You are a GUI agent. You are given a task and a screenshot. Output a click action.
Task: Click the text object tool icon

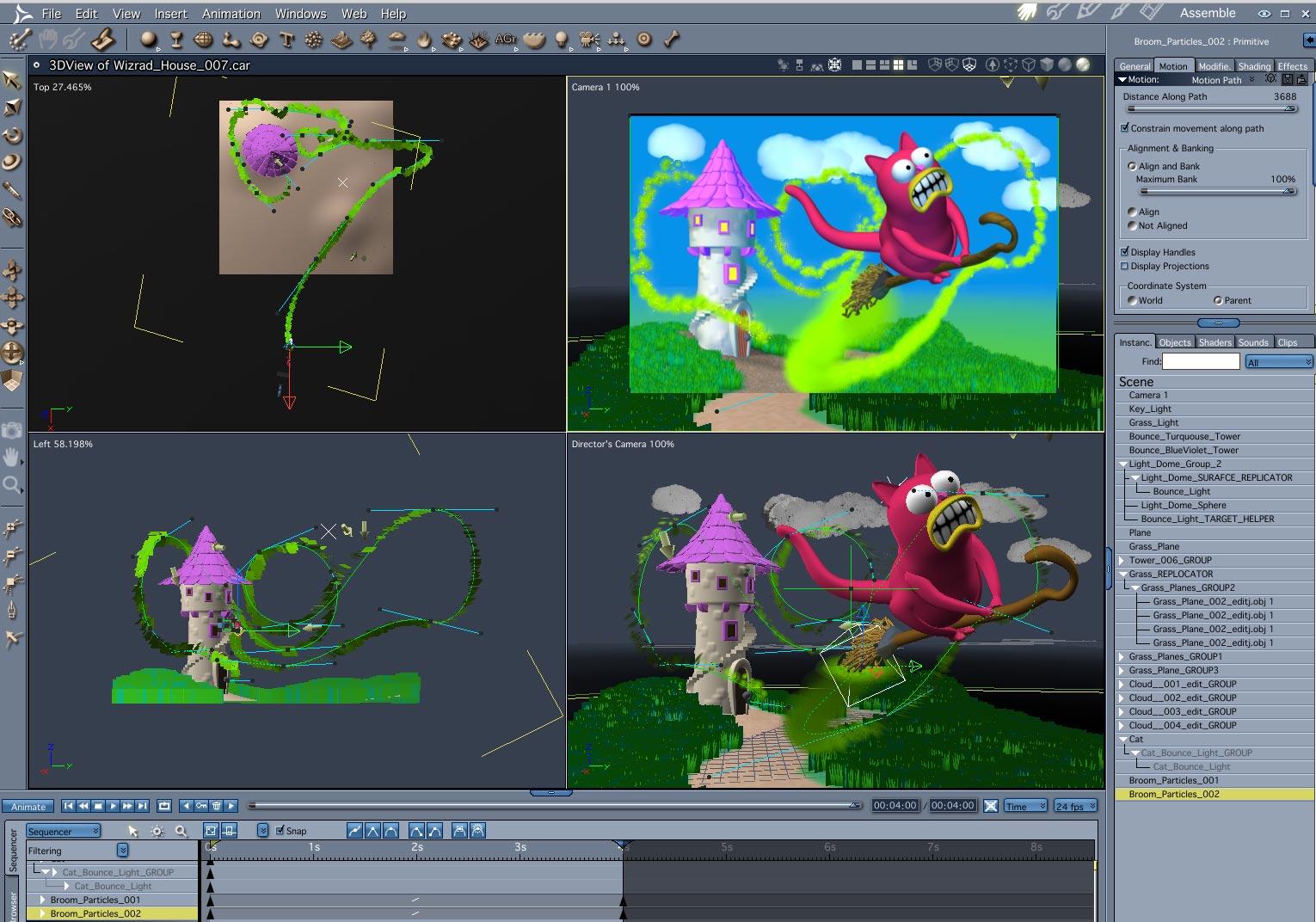(287, 40)
